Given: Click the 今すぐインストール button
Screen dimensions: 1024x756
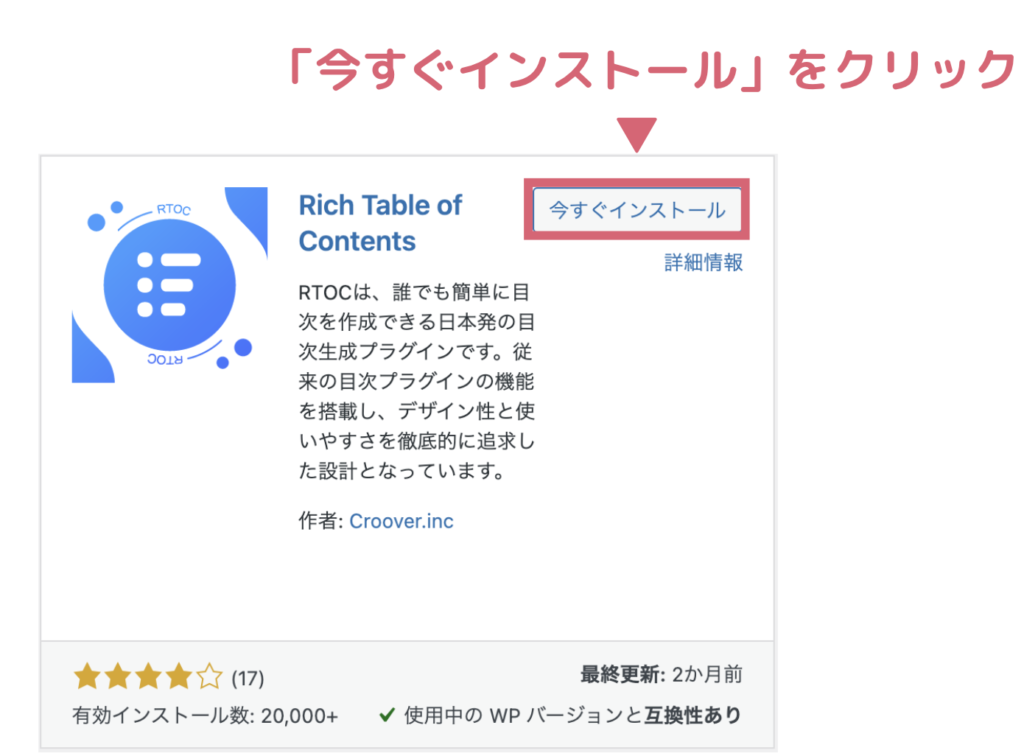Looking at the screenshot, I should [637, 210].
